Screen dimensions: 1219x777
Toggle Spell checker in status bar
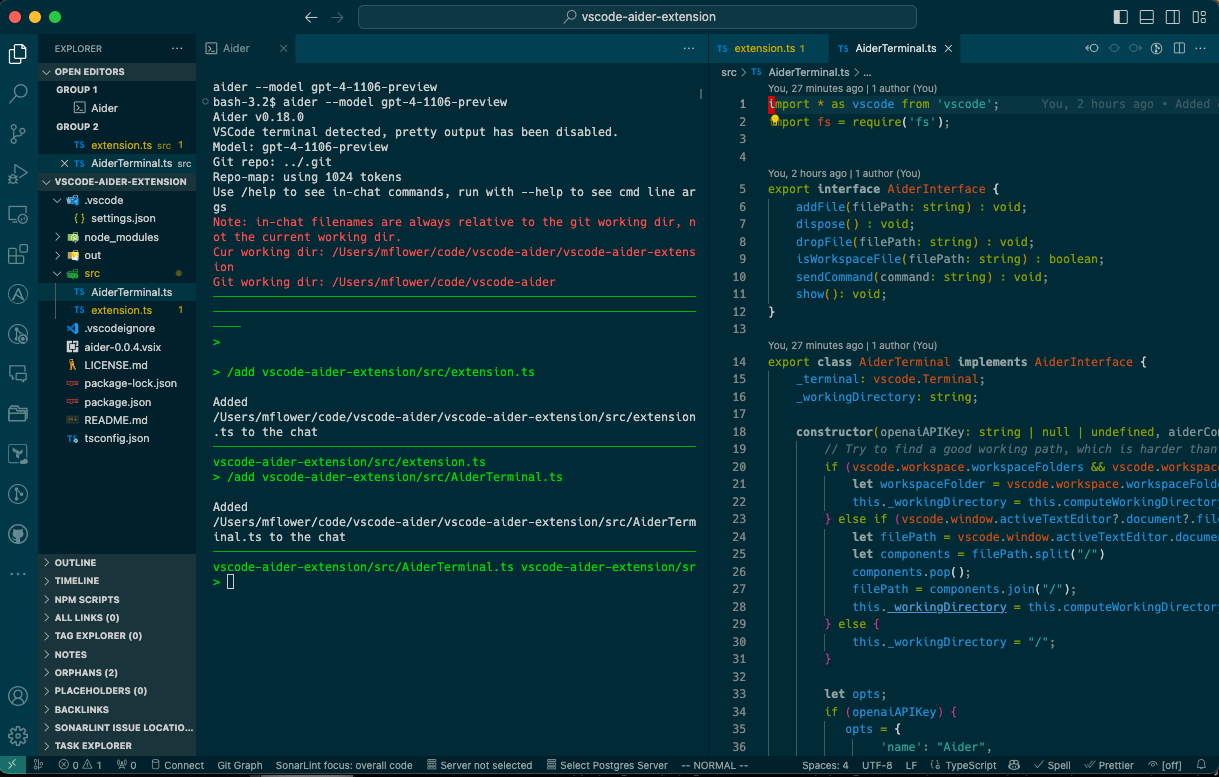click(x=1052, y=766)
